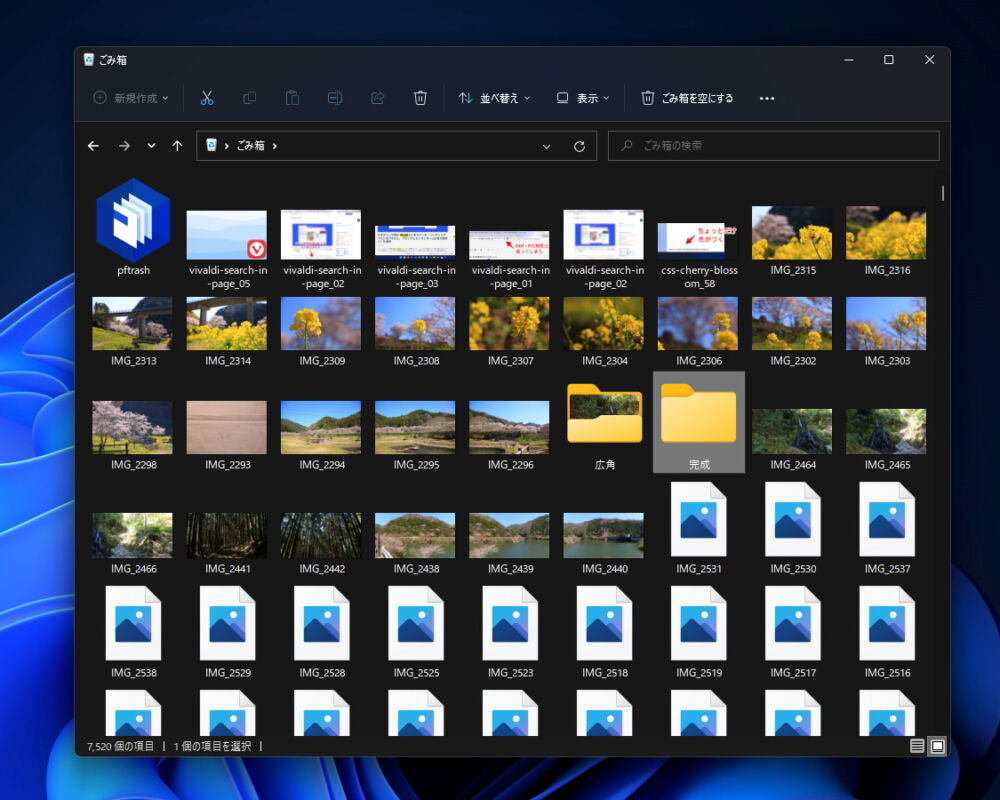The image size is (1000, 800).
Task: Click the Rename icon in toolbar
Action: (335, 98)
